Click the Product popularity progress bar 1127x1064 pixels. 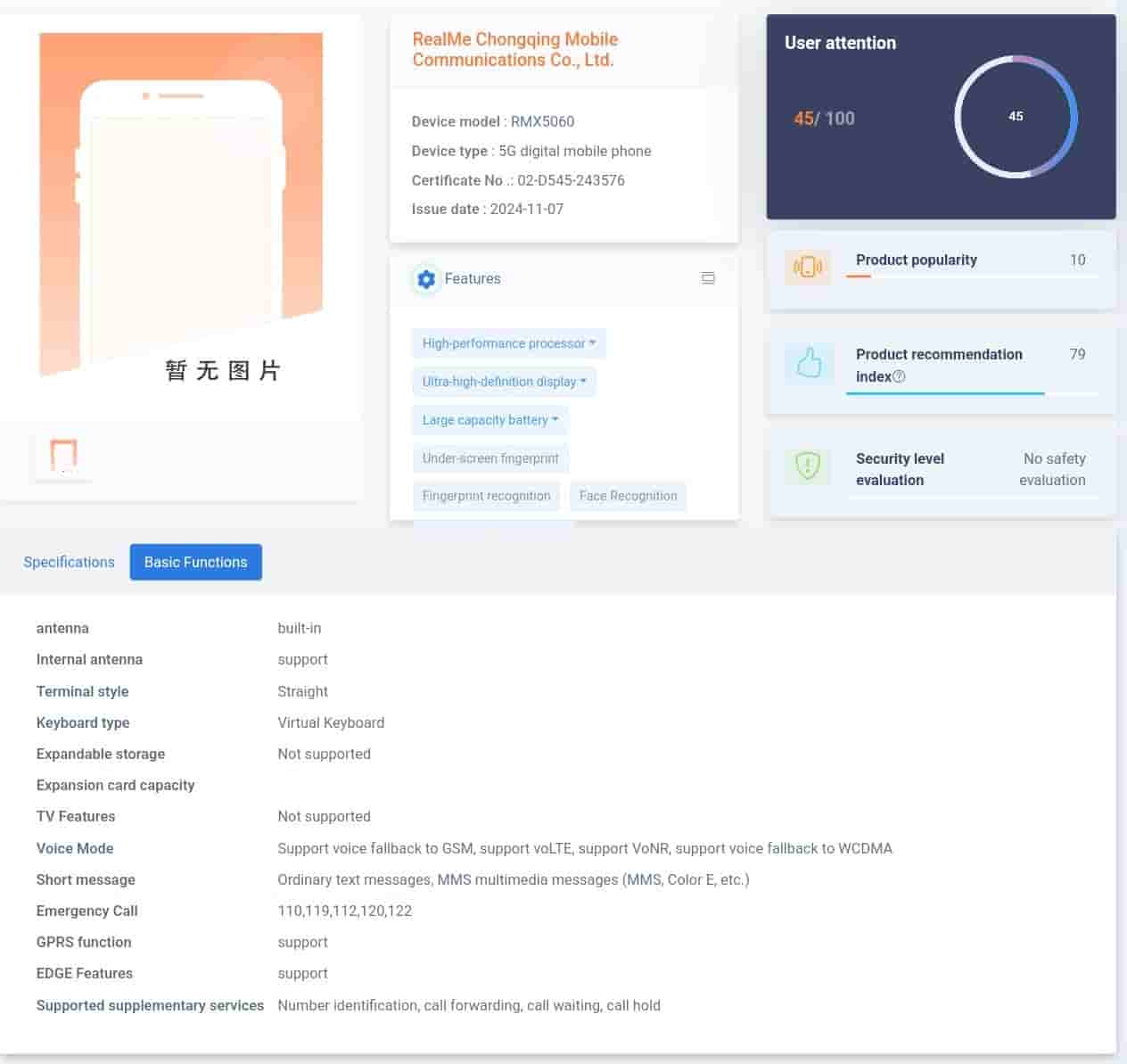click(972, 276)
